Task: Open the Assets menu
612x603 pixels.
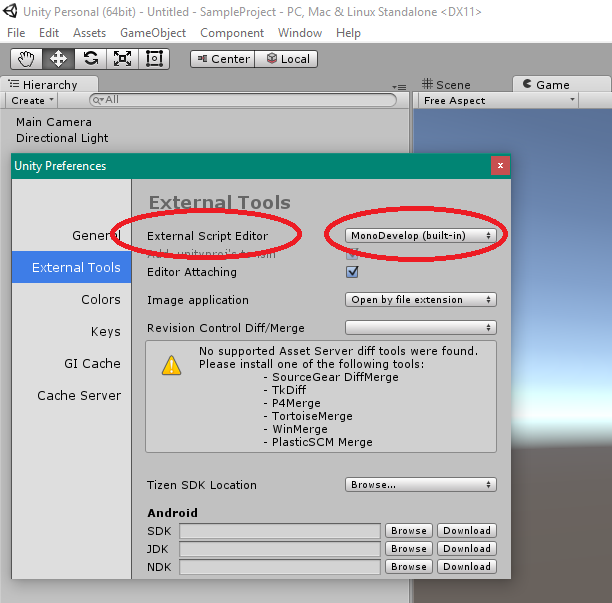Action: pos(89,33)
